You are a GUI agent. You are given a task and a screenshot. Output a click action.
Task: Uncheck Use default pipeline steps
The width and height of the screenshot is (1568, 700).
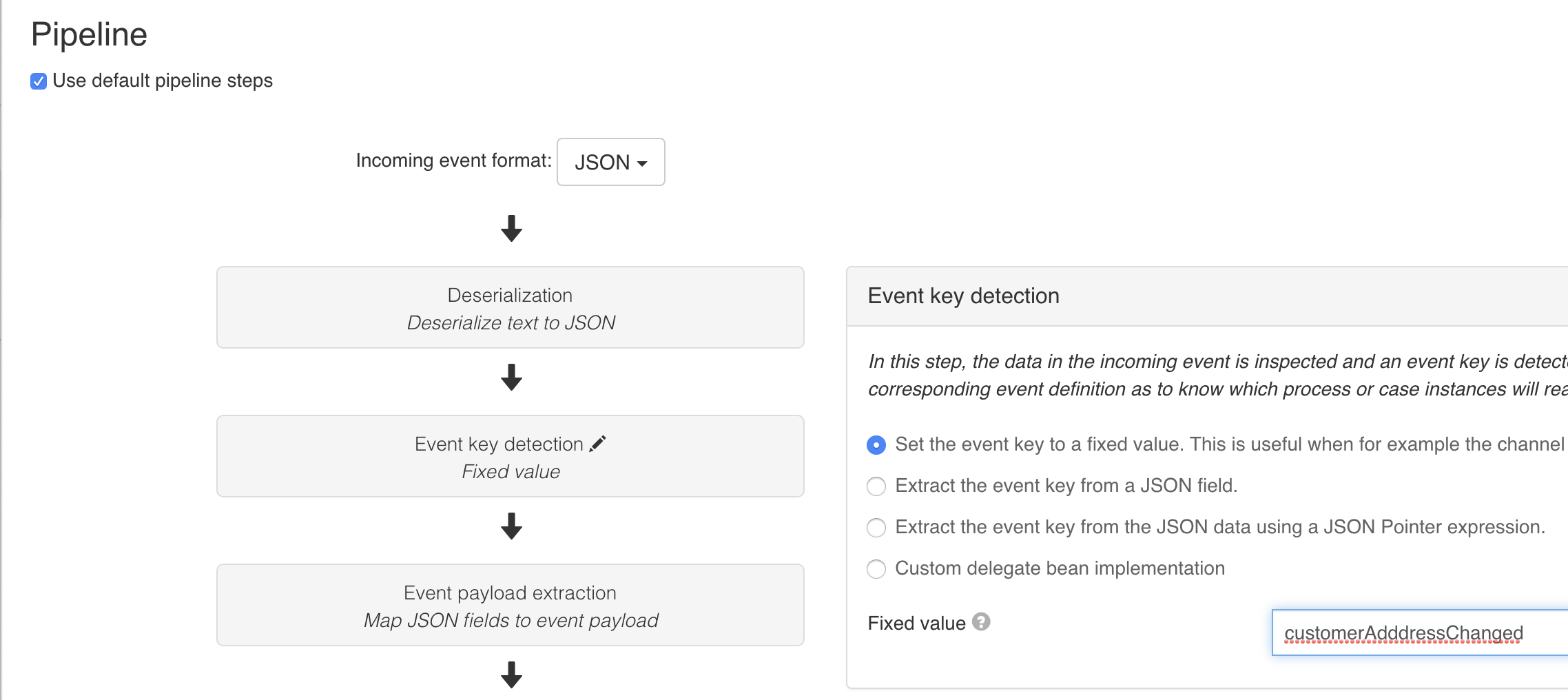tap(38, 81)
